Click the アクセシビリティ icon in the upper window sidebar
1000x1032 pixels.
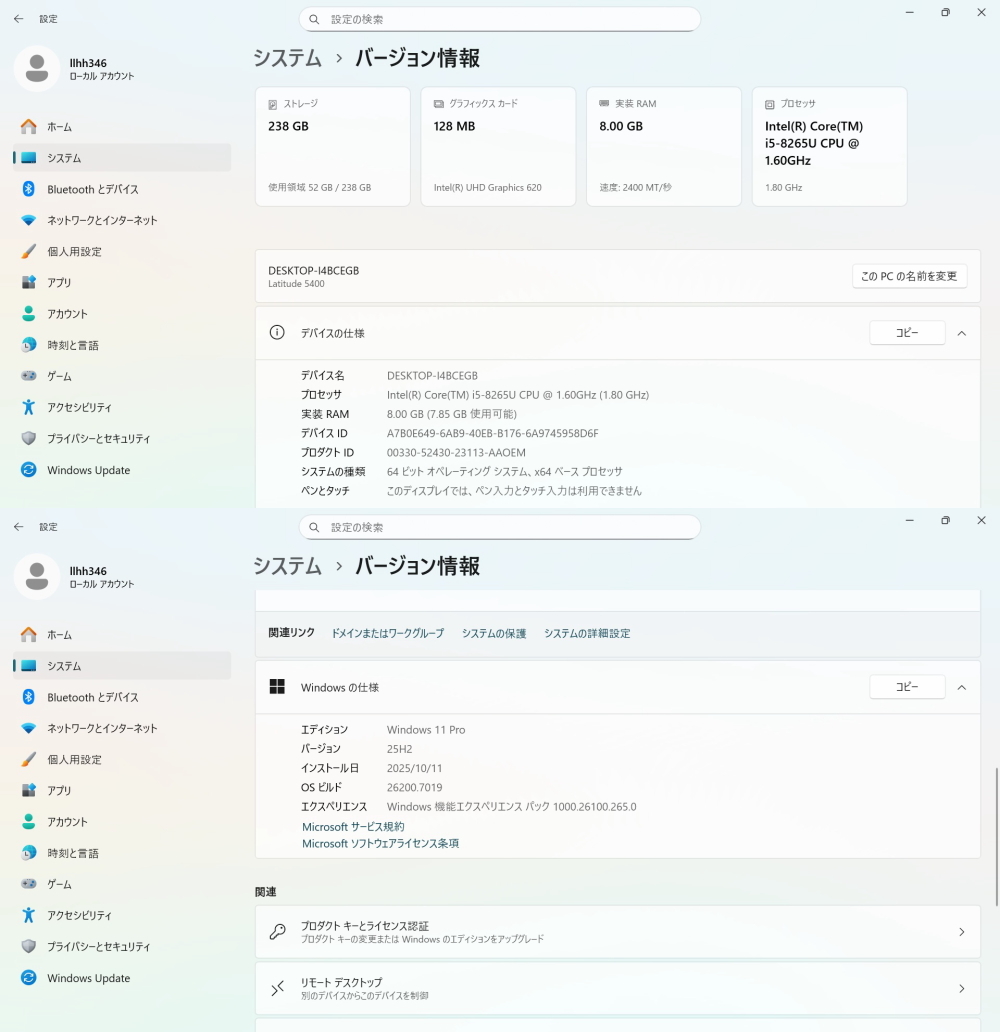(29, 407)
